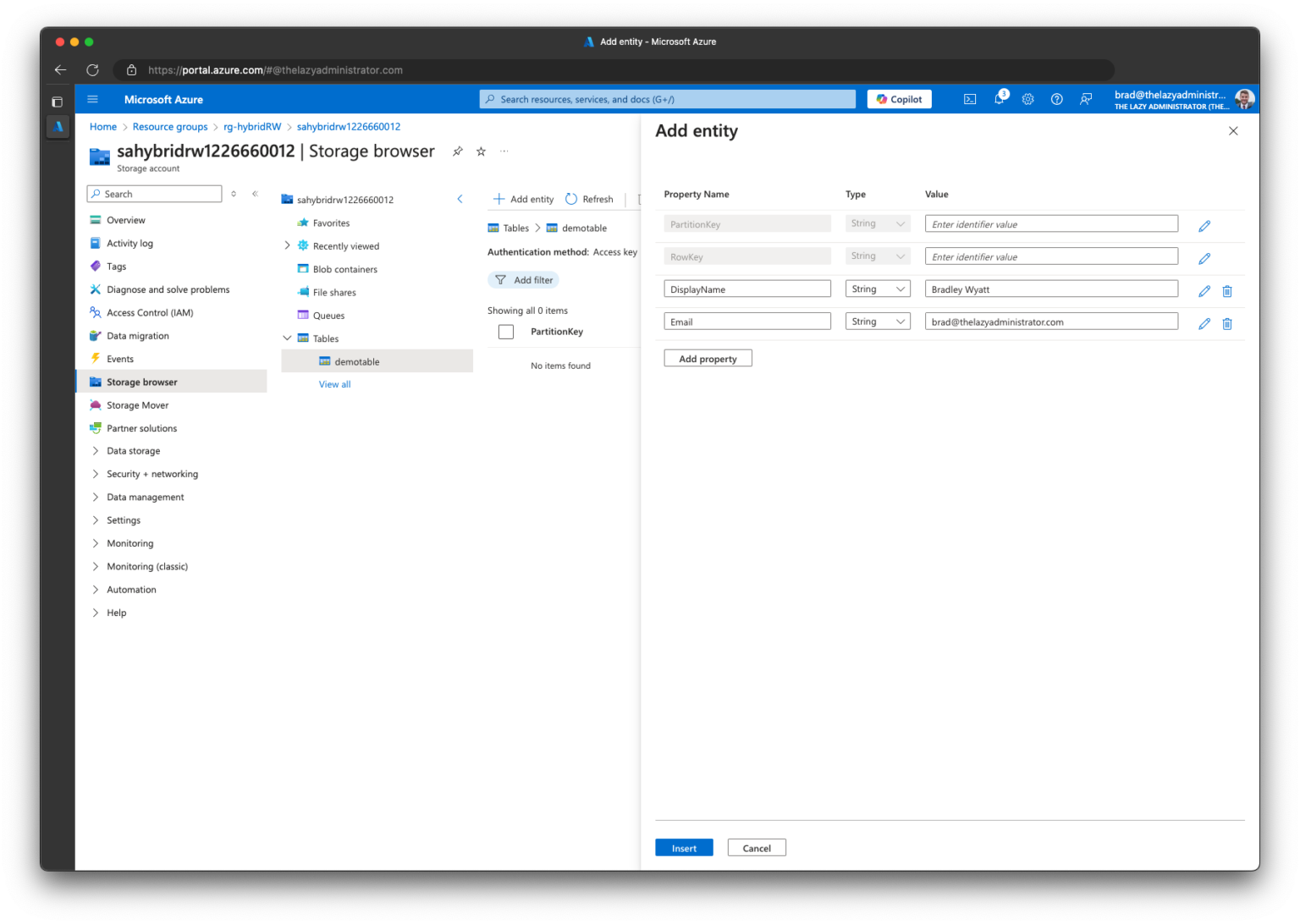Go back in the browser
The image size is (1300, 924).
tap(60, 70)
